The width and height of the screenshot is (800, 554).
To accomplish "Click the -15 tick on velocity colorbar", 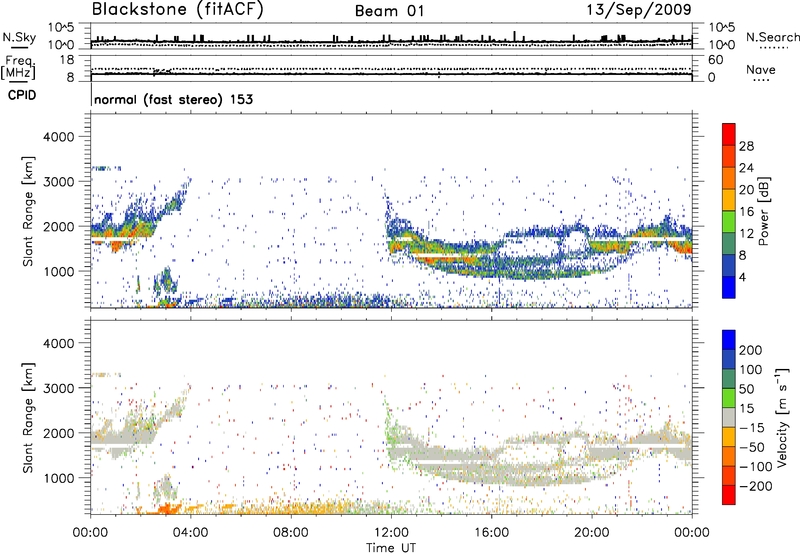I will coord(752,427).
